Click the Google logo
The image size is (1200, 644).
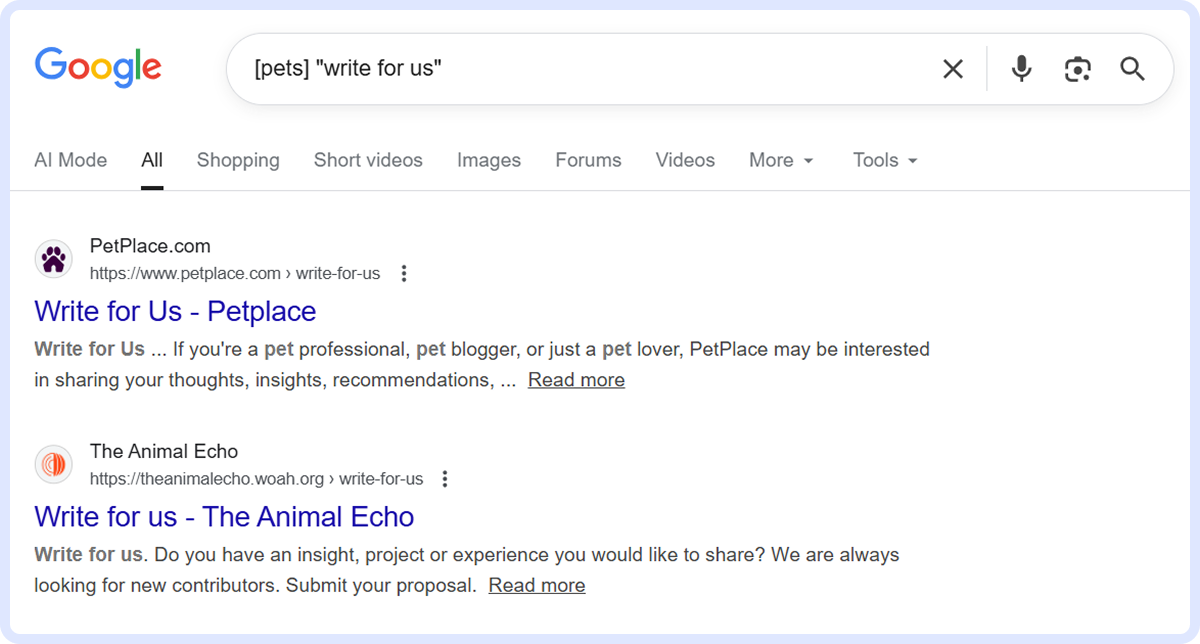click(98, 68)
